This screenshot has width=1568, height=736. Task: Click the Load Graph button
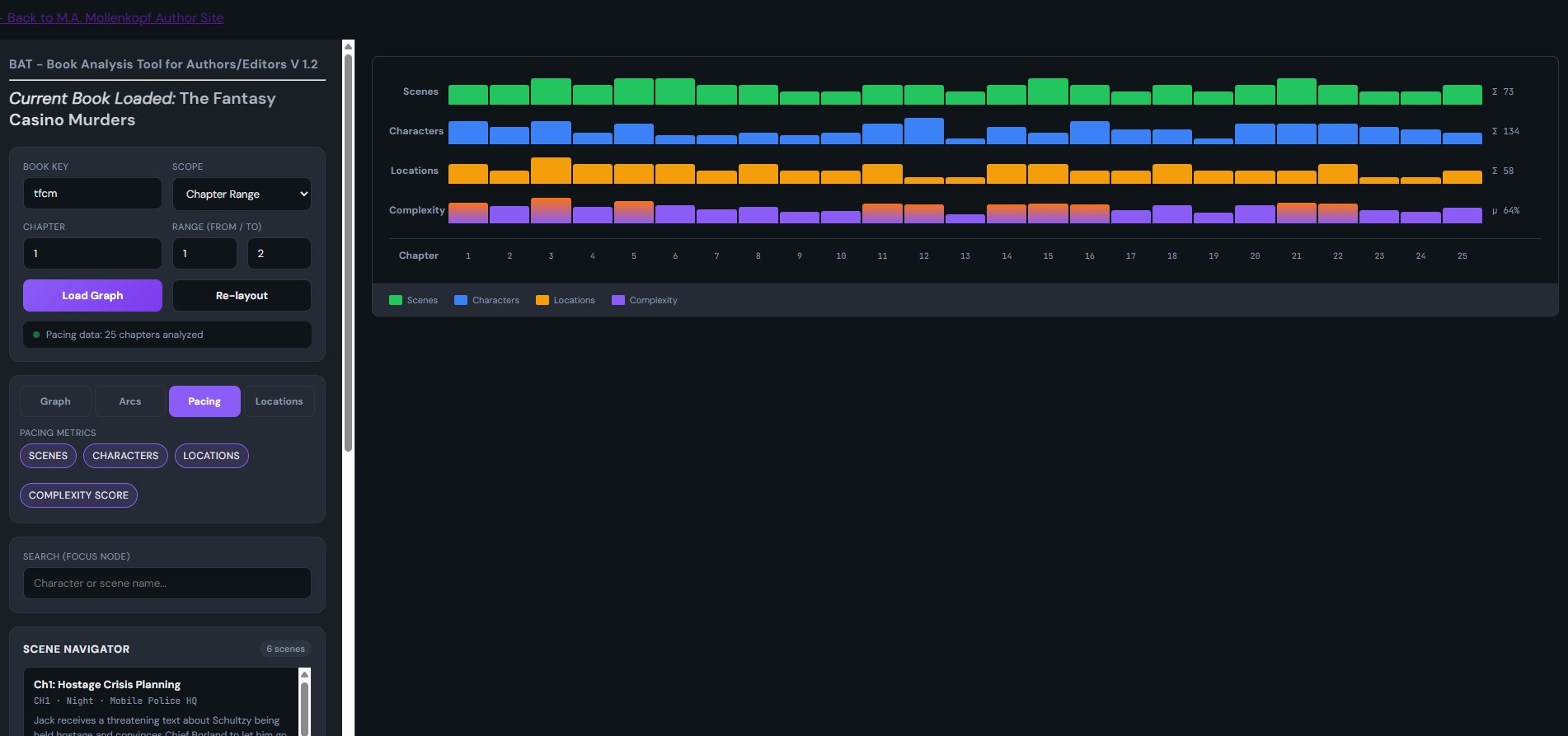tap(92, 296)
